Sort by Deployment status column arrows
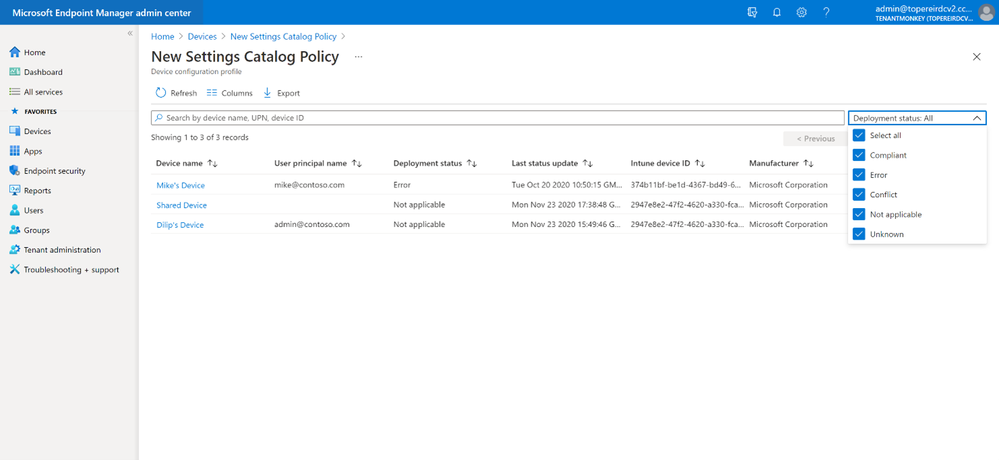The width and height of the screenshot is (999, 460). pyautogui.click(x=471, y=164)
